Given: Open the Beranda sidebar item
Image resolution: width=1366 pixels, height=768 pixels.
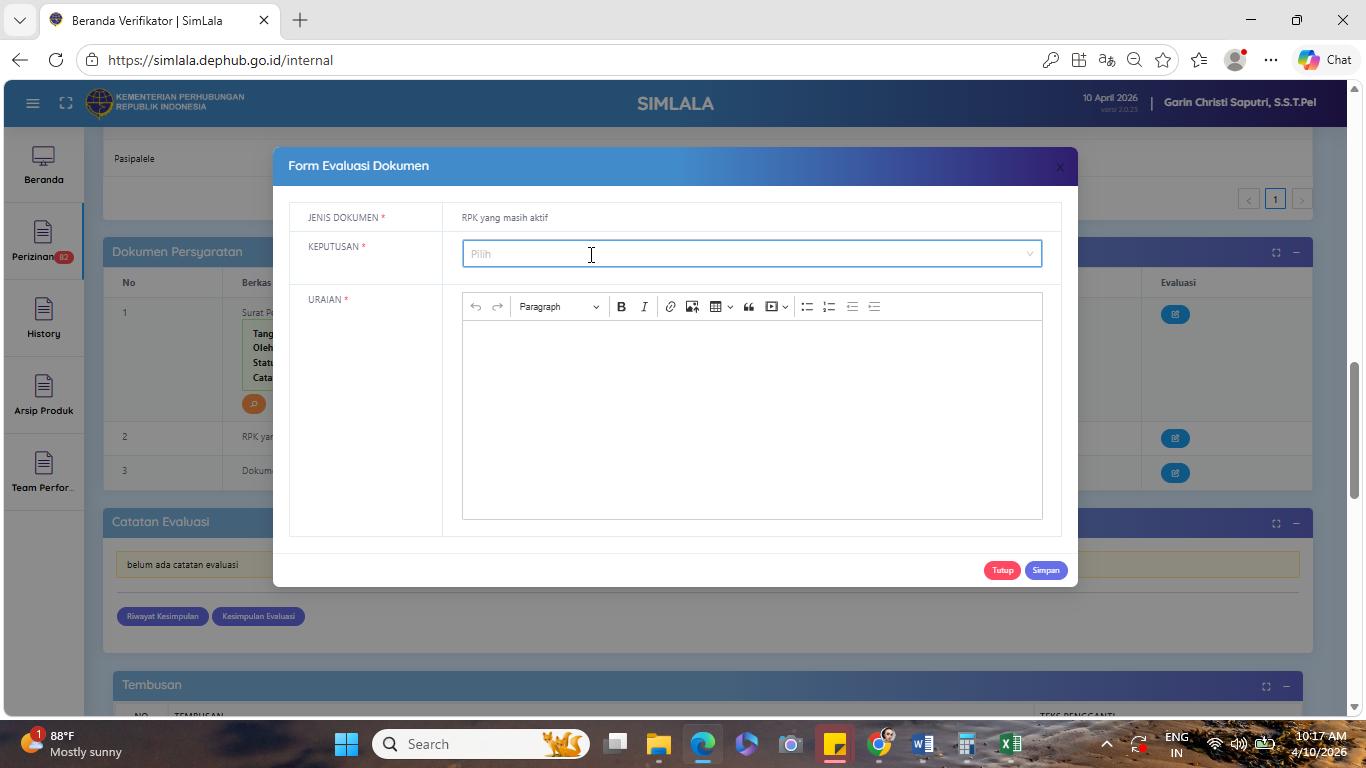Looking at the screenshot, I should (x=43, y=166).
